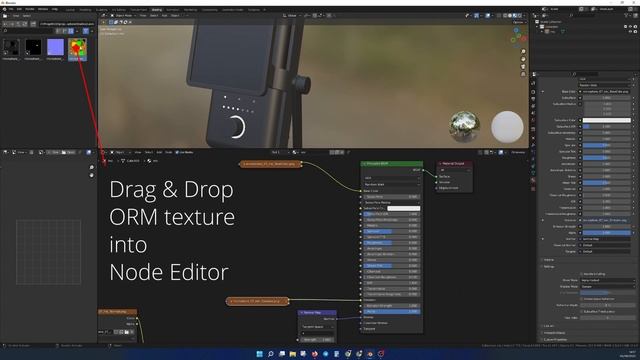Click the file browser path field
The height and width of the screenshot is (360, 640).
point(67,24)
